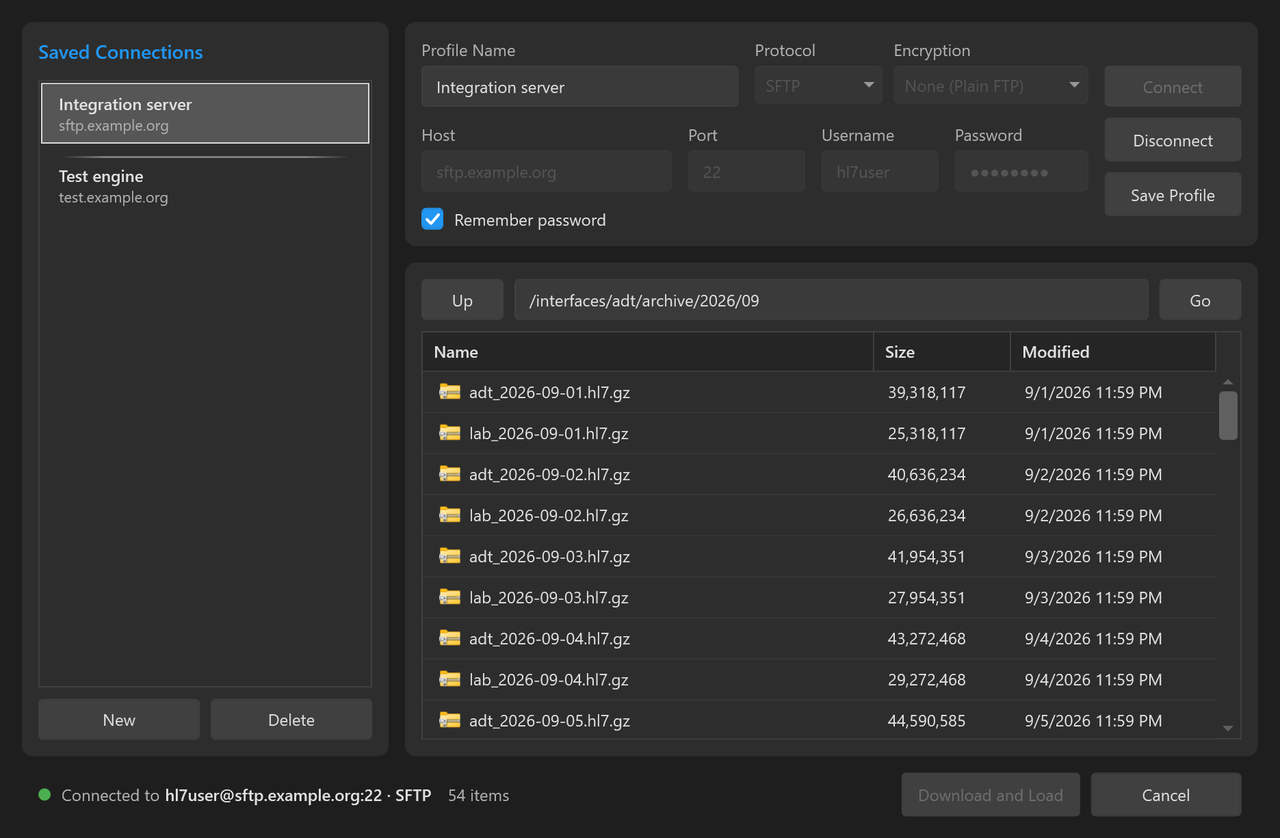Select the Integration server saved connection
The image size is (1280, 838).
click(205, 114)
